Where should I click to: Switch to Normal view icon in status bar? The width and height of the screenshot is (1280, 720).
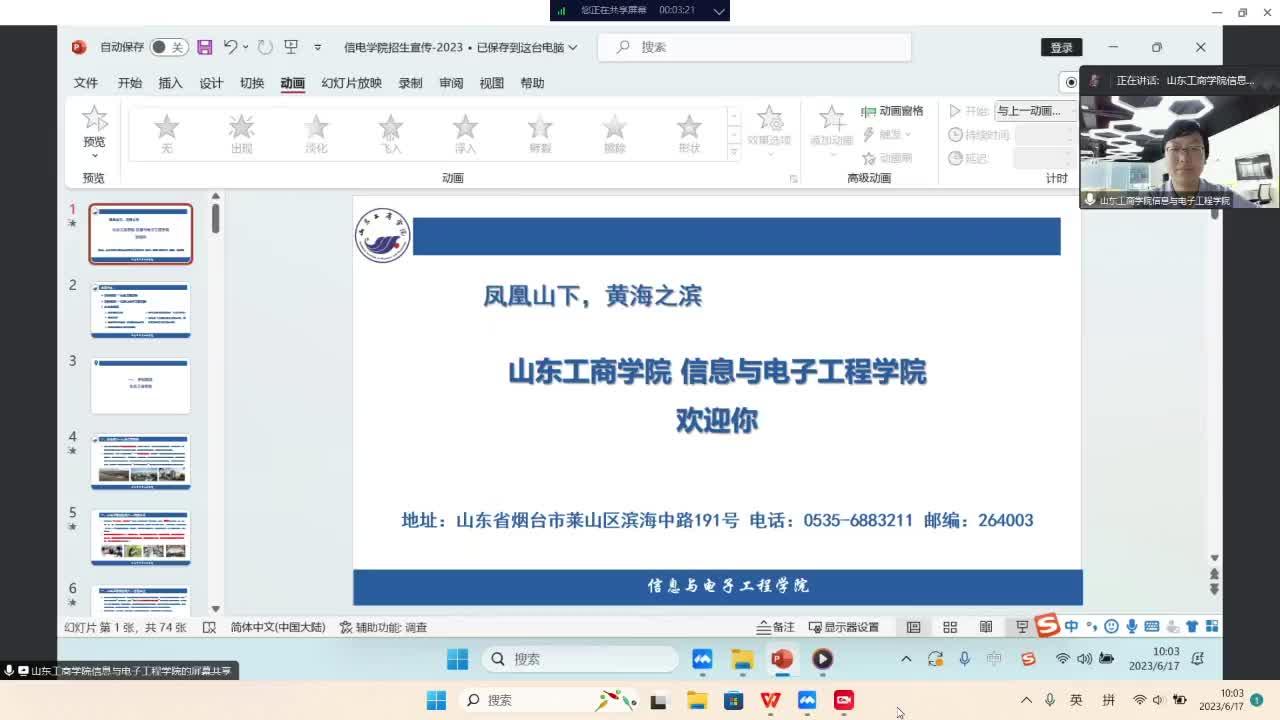tap(913, 627)
